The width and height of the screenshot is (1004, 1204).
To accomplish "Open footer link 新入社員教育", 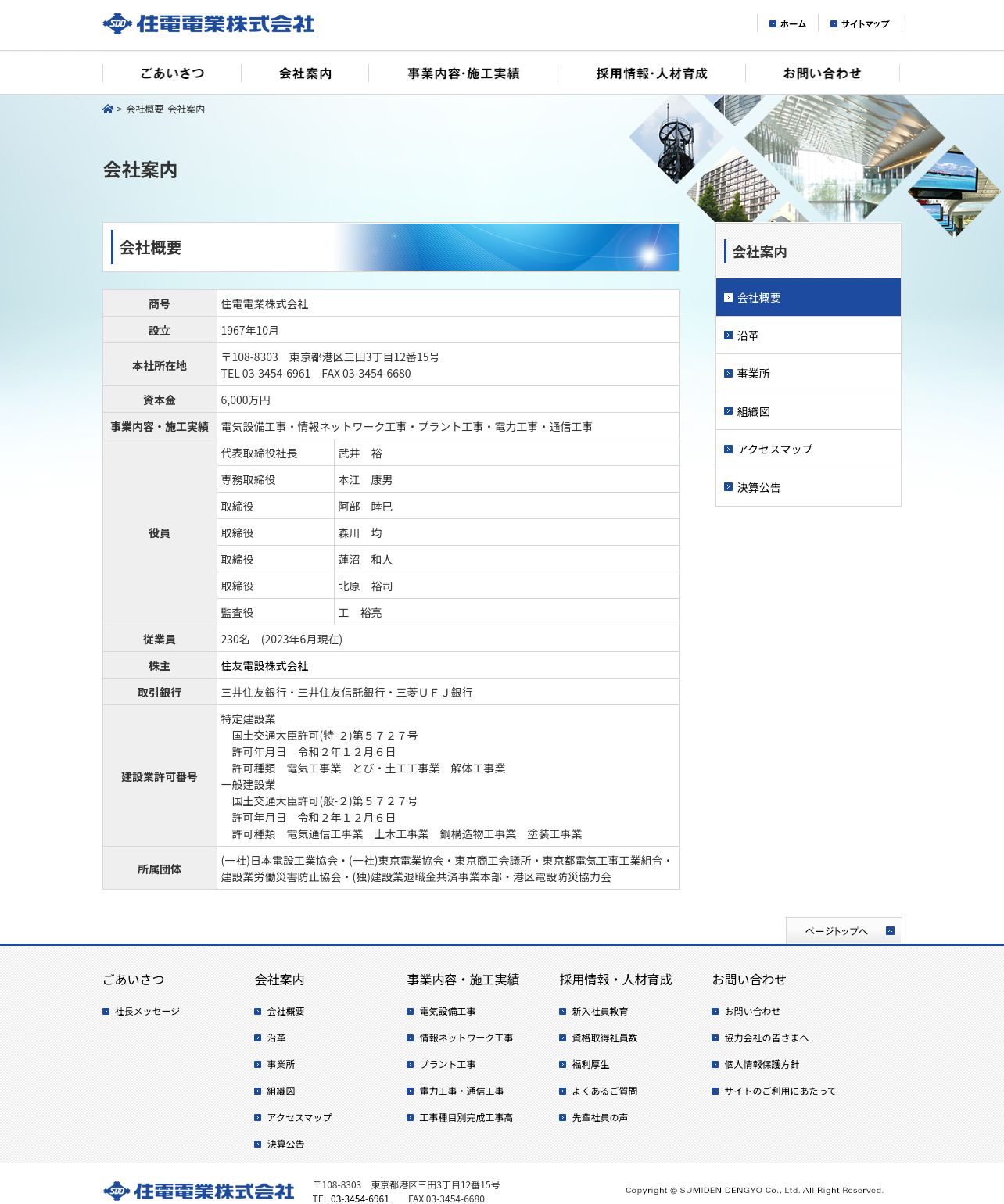I will [x=600, y=1012].
